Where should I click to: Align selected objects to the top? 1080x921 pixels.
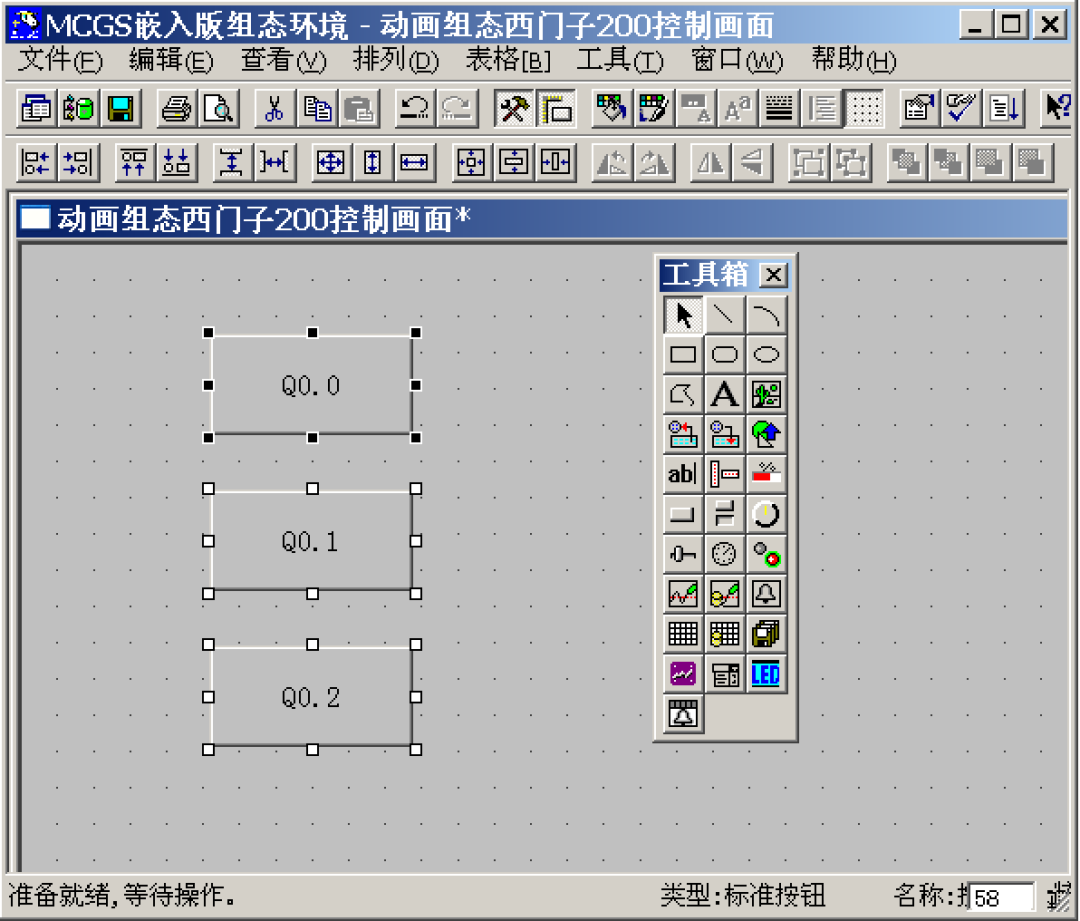[134, 163]
